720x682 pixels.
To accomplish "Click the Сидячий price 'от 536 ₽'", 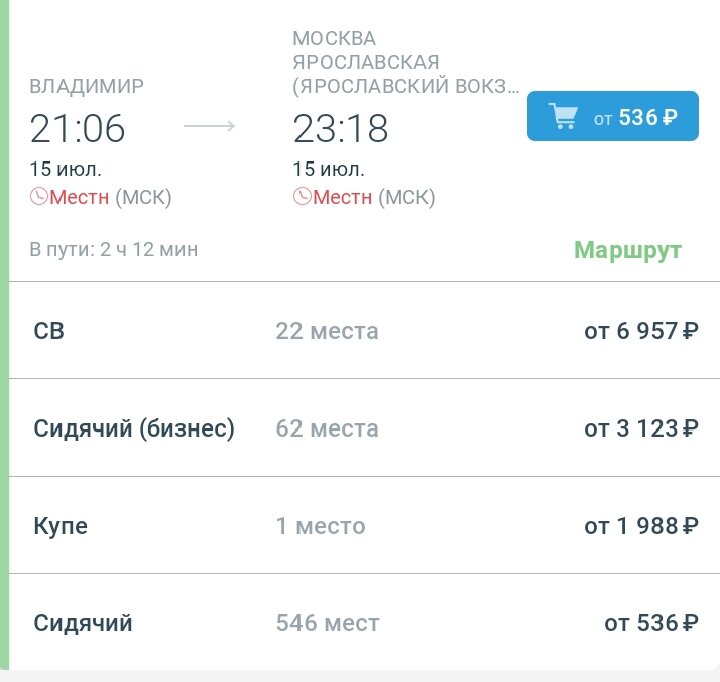I will pyautogui.click(x=651, y=623).
